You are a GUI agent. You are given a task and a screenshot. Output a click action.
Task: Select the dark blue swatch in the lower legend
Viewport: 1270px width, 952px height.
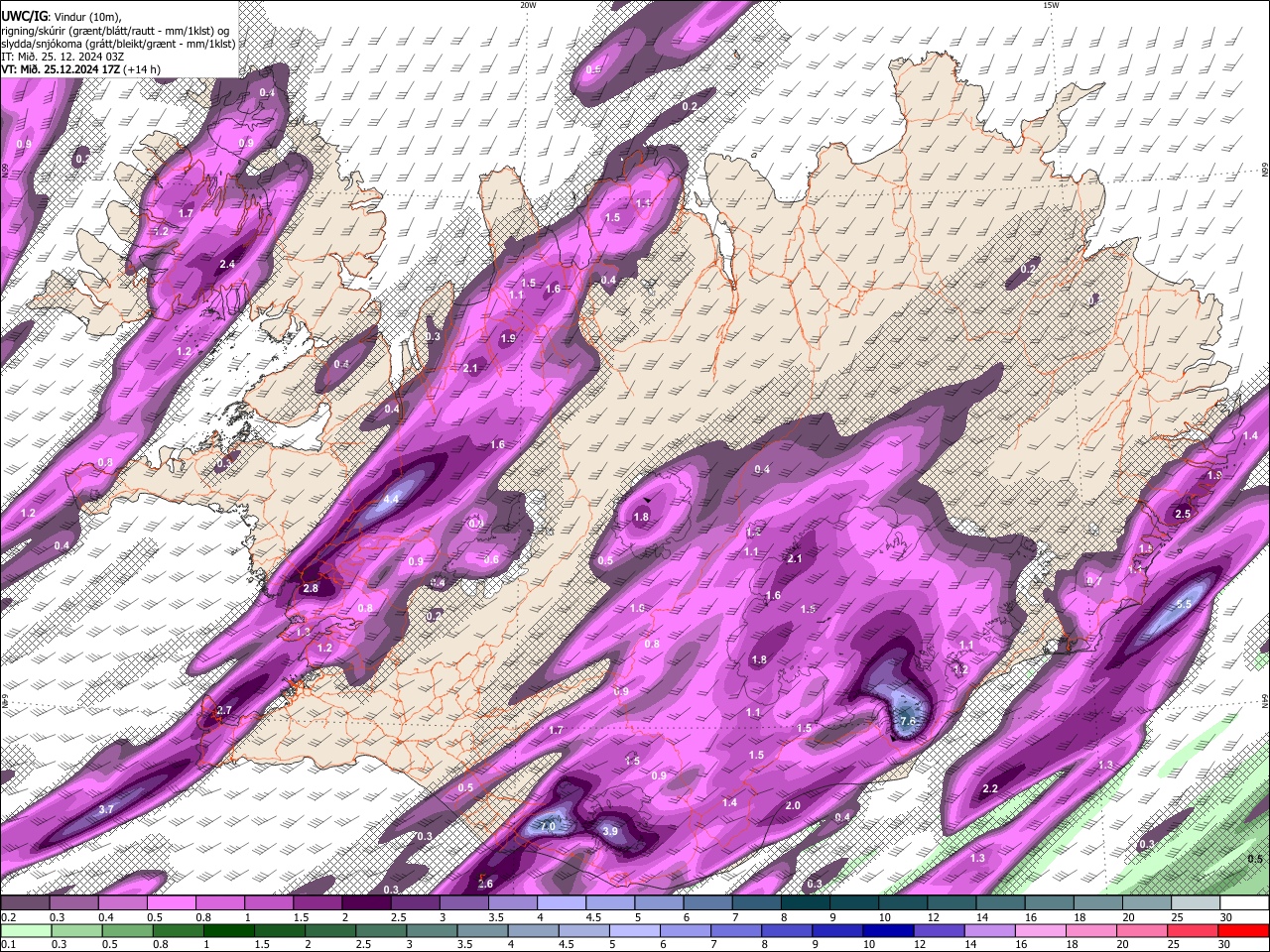pyautogui.click(x=887, y=930)
